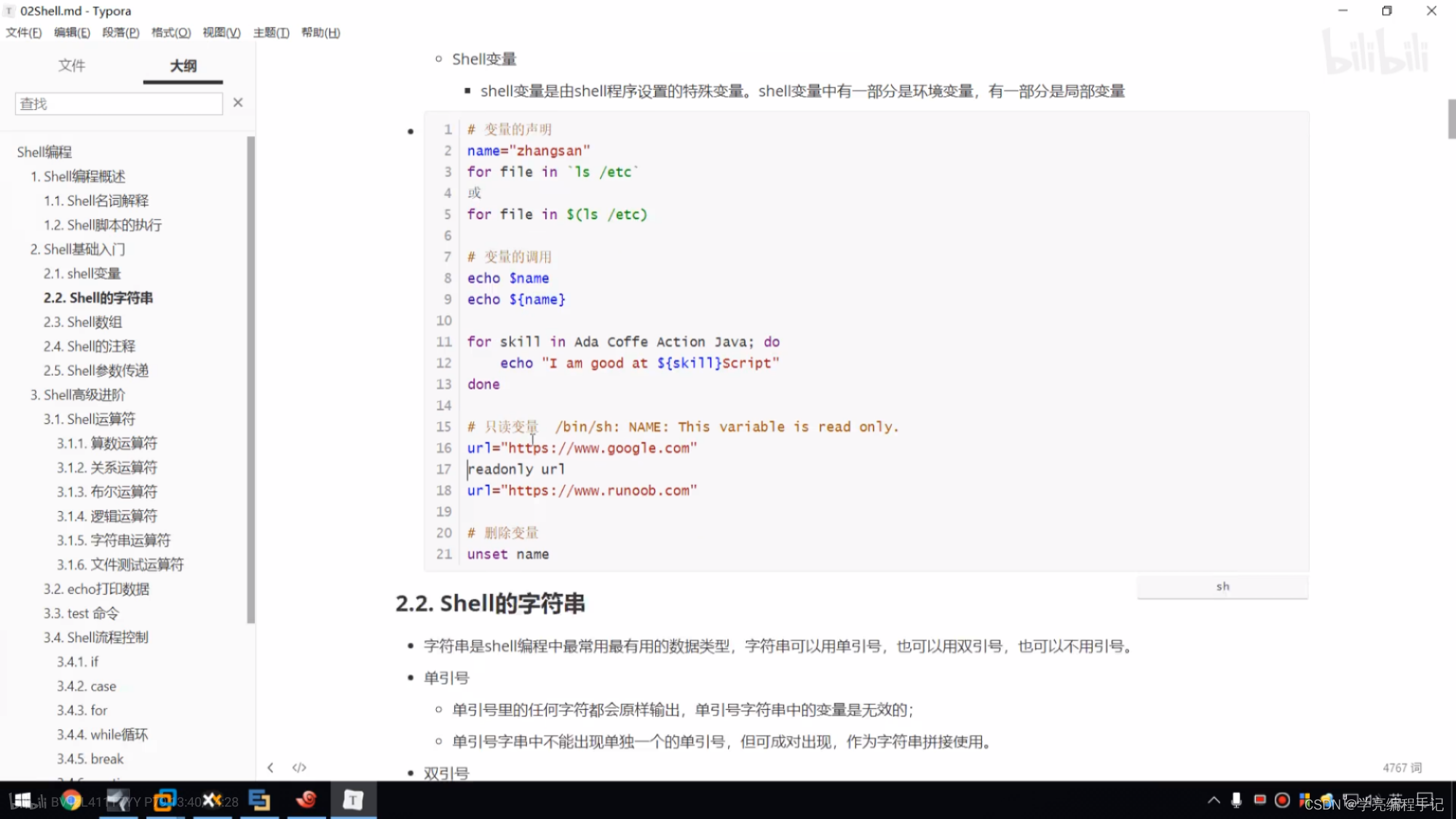Open the 主题 menu
Screen dimensions: 1456x819
(271, 32)
